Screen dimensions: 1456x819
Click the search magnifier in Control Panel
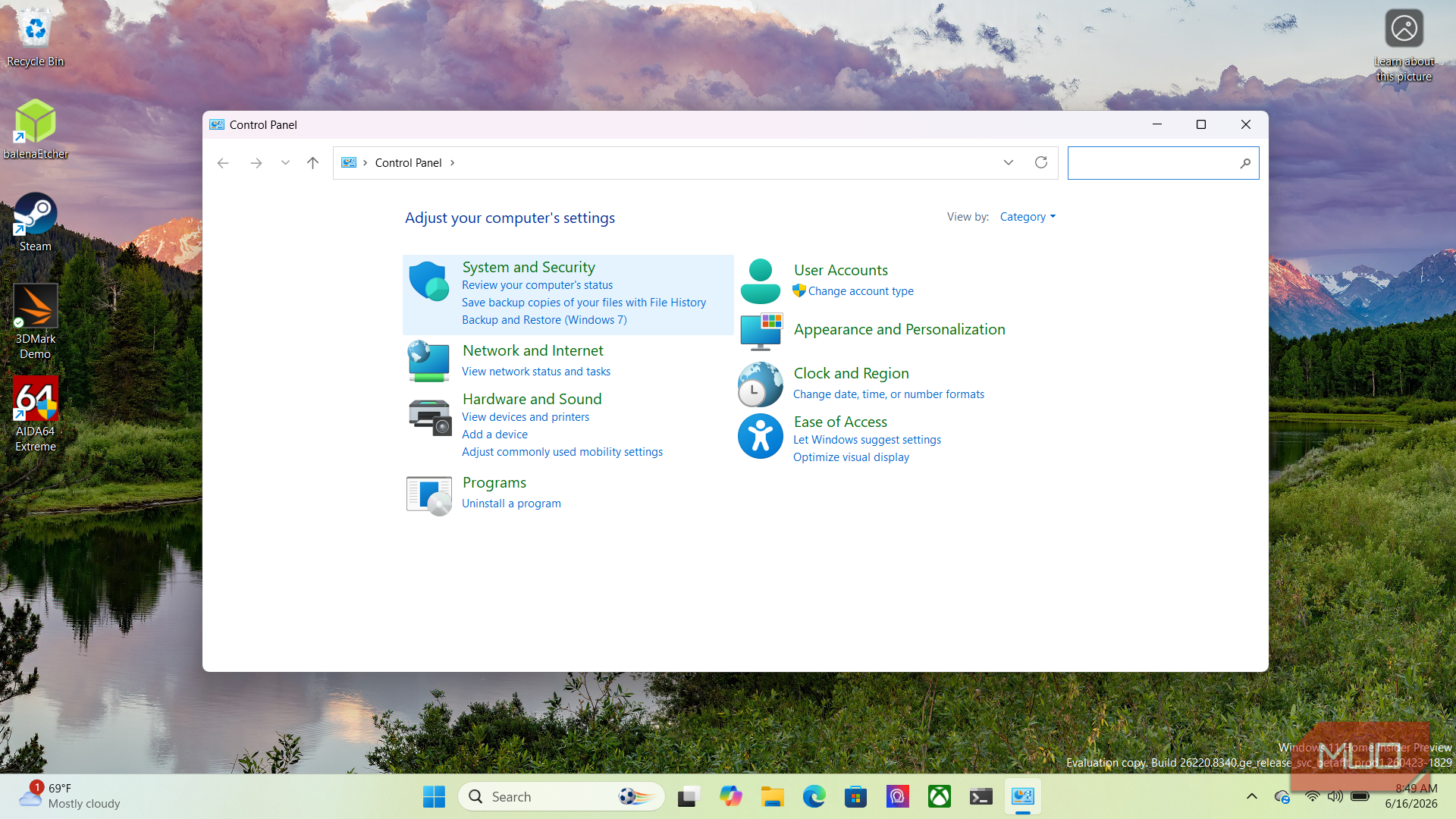[x=1245, y=163]
